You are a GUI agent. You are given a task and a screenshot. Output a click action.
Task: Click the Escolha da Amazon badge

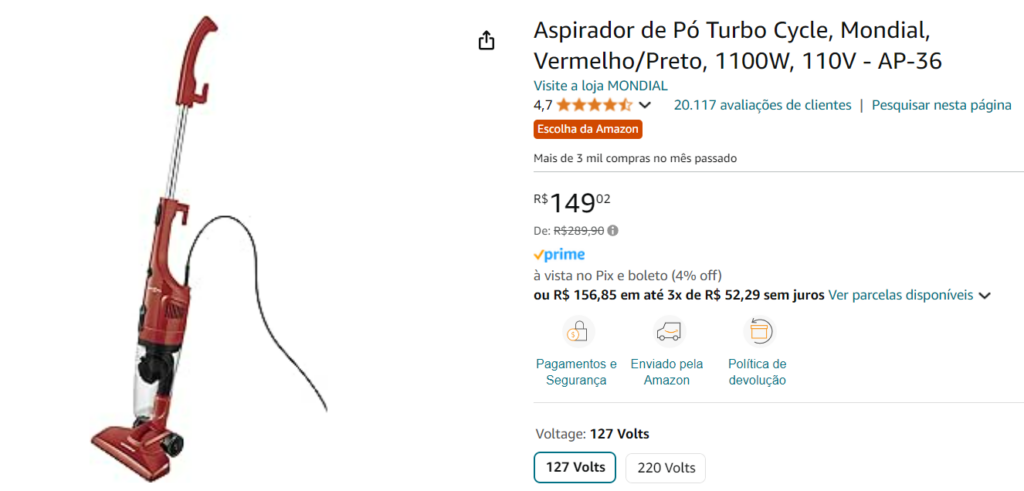pos(588,129)
